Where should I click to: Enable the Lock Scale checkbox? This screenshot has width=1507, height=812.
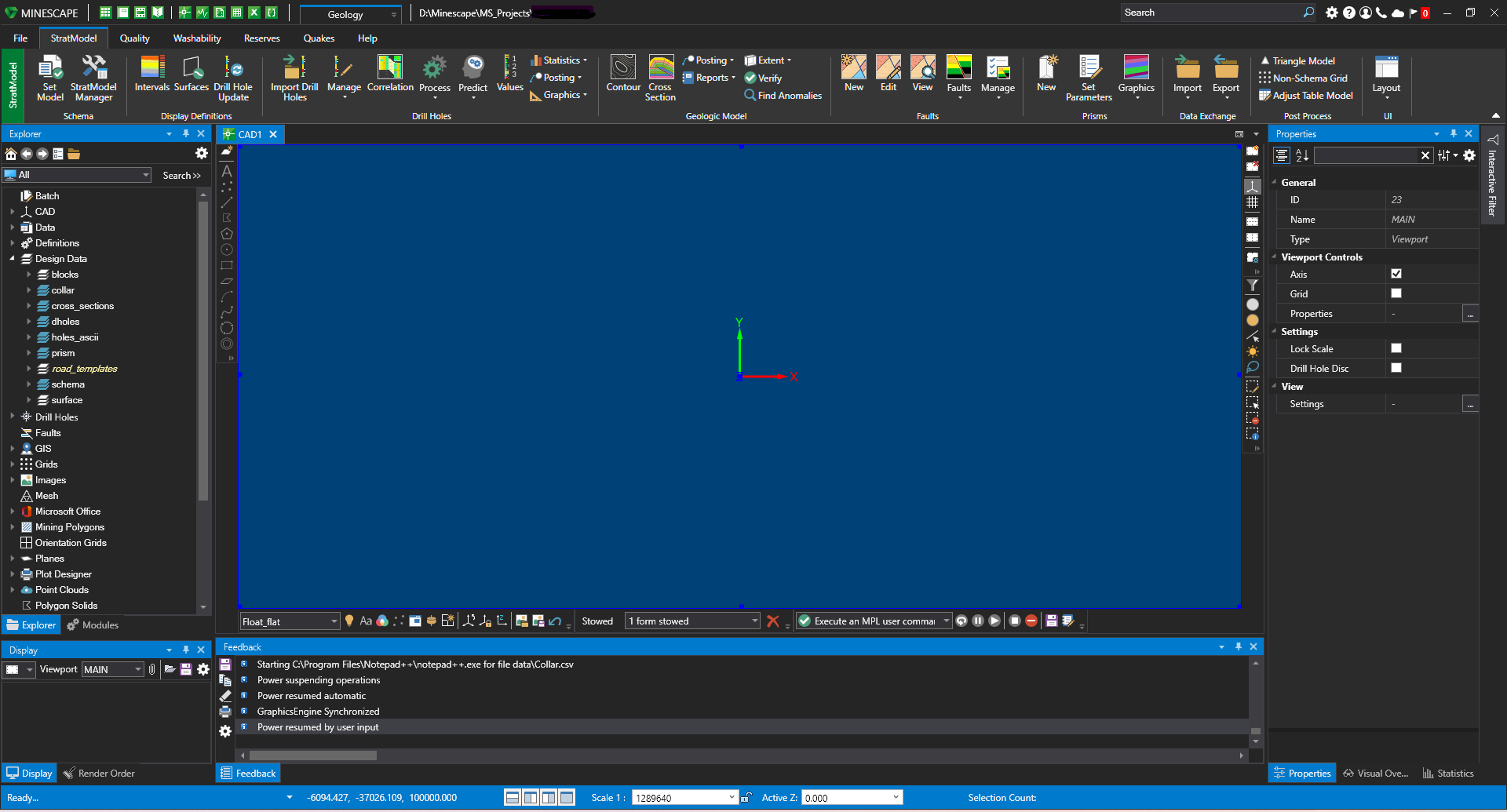point(1396,348)
